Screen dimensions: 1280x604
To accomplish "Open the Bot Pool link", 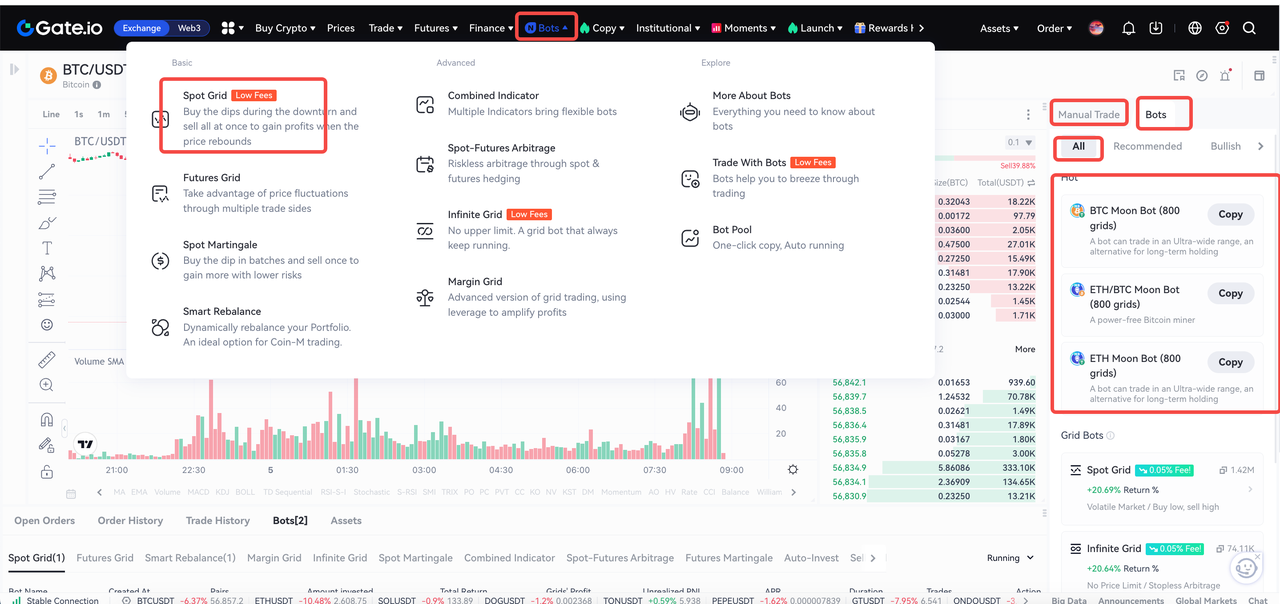I will (732, 230).
